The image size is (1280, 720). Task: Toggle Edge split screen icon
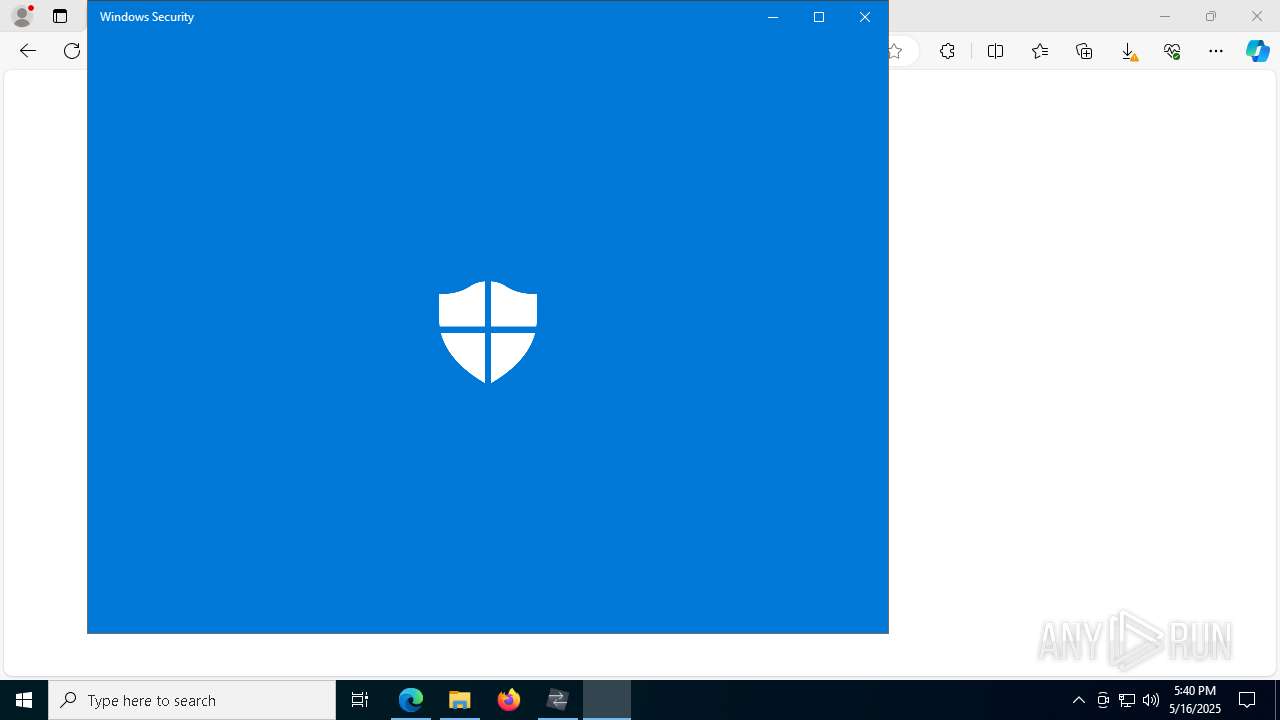click(x=995, y=51)
